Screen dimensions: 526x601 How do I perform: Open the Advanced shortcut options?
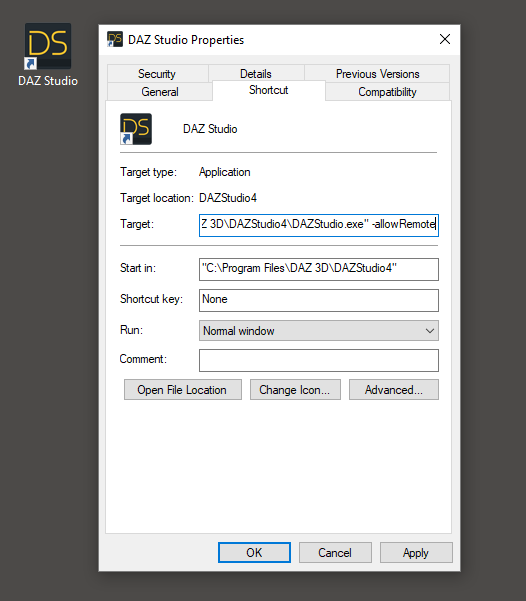pyautogui.click(x=394, y=390)
